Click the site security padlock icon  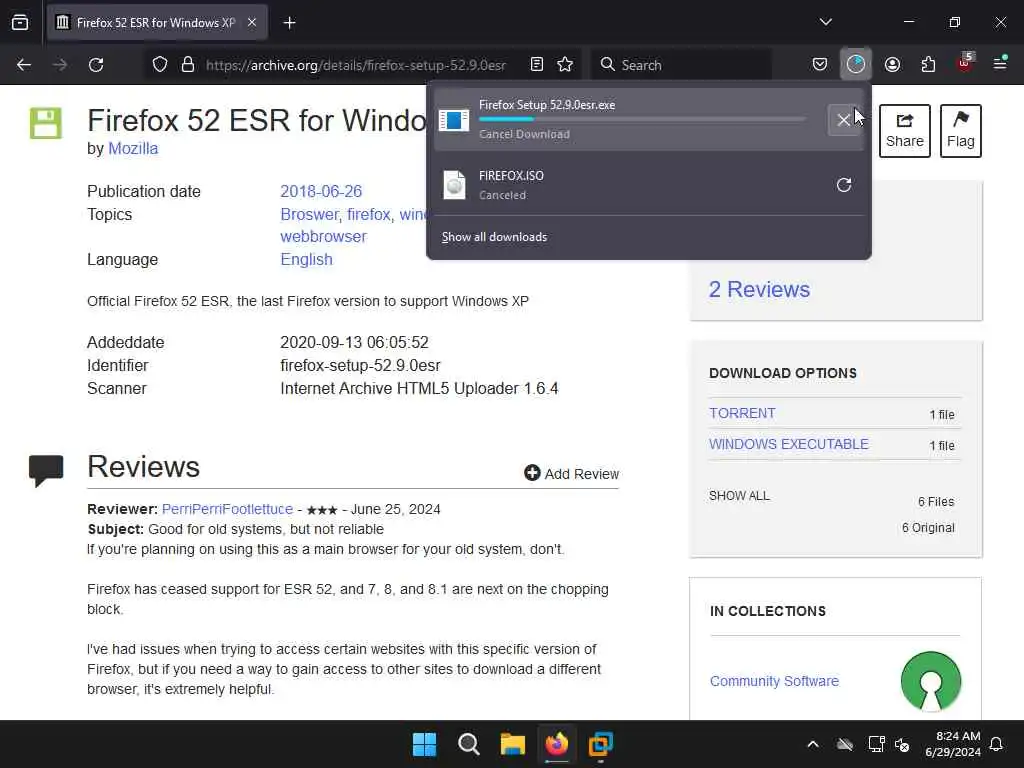pos(188,65)
